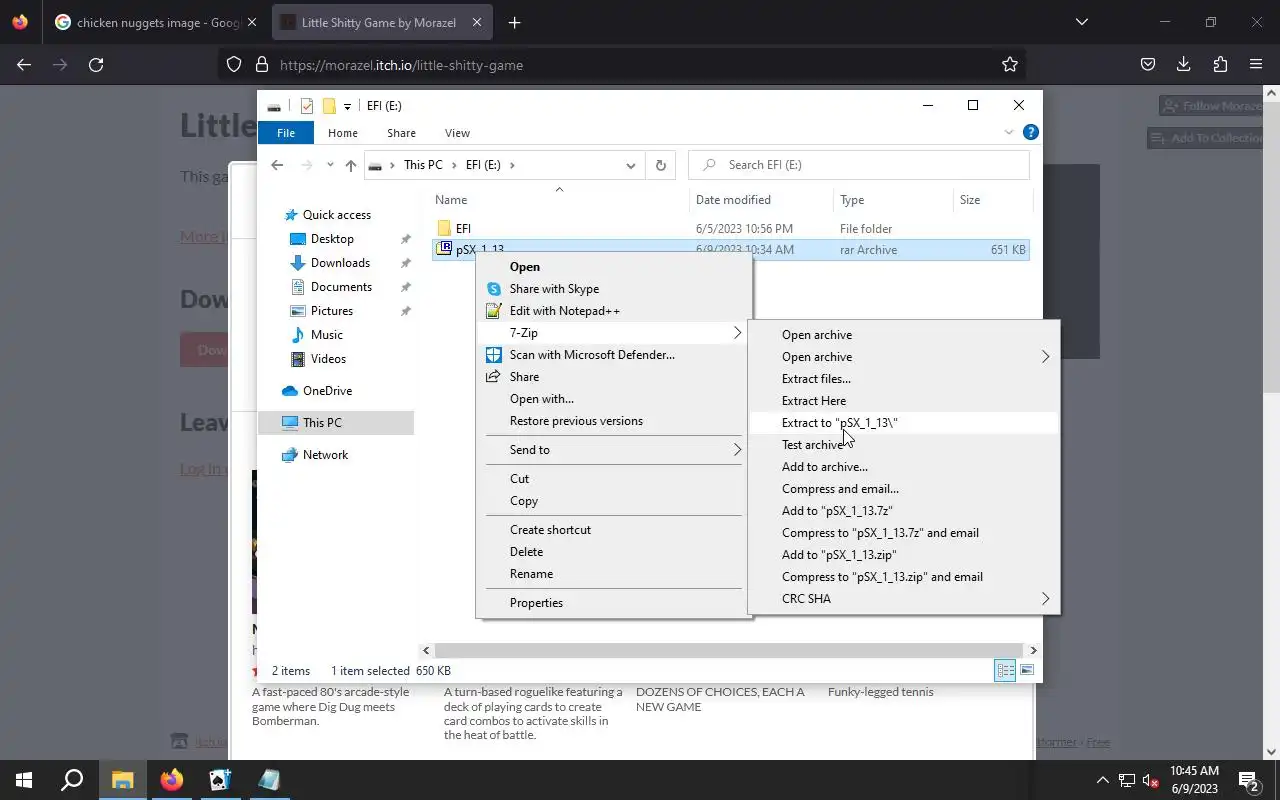Viewport: 1280px width, 800px height.
Task: Select OneDrive in navigation pane
Action: (x=327, y=391)
